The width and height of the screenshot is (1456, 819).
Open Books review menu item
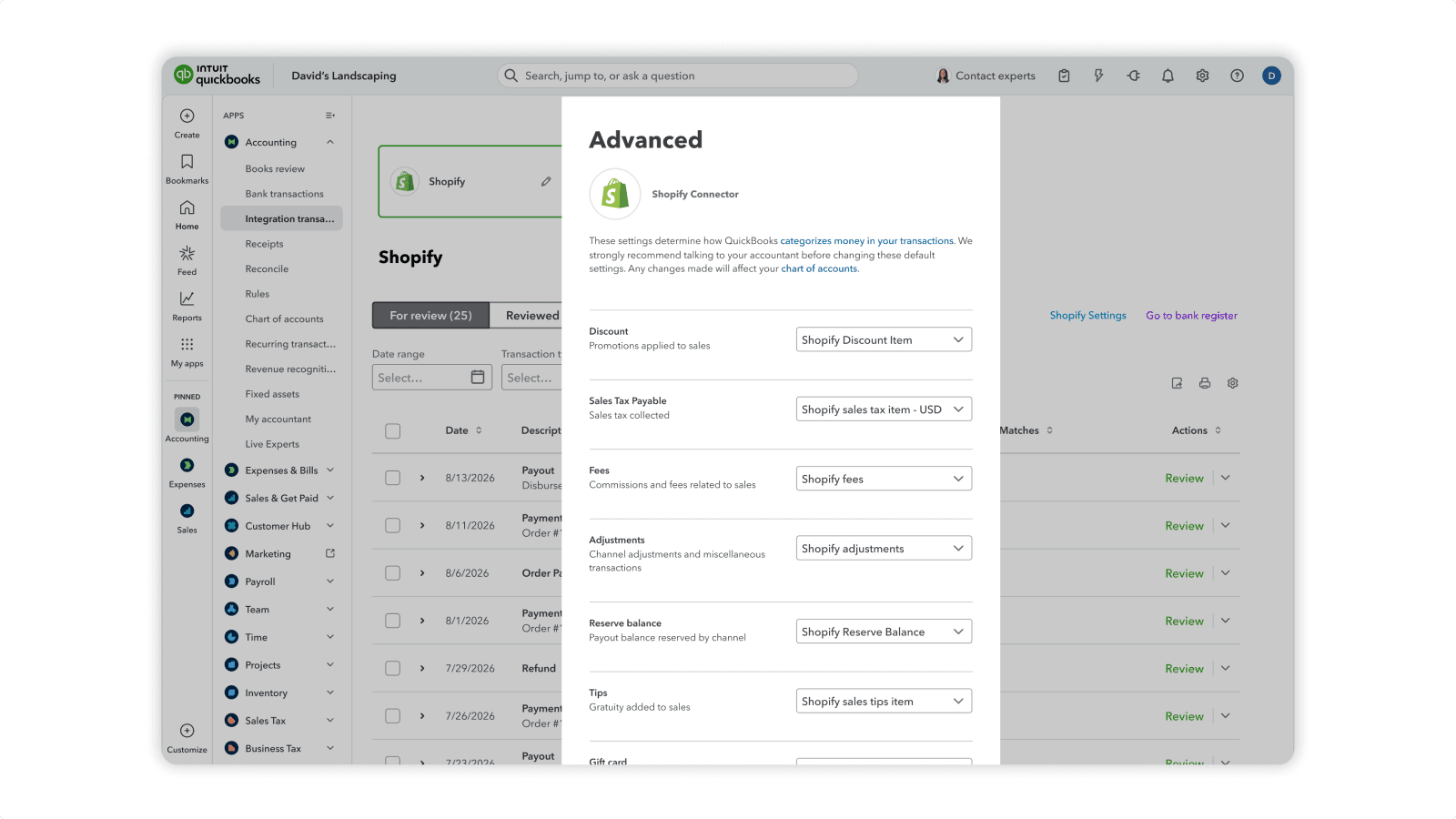coord(275,169)
